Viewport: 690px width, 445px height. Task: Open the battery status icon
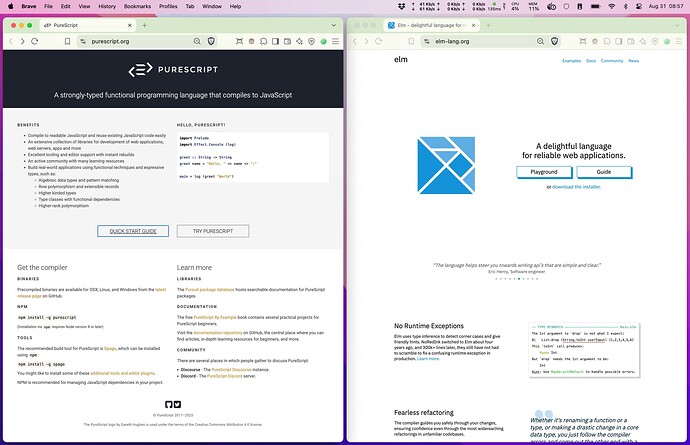coord(595,6)
